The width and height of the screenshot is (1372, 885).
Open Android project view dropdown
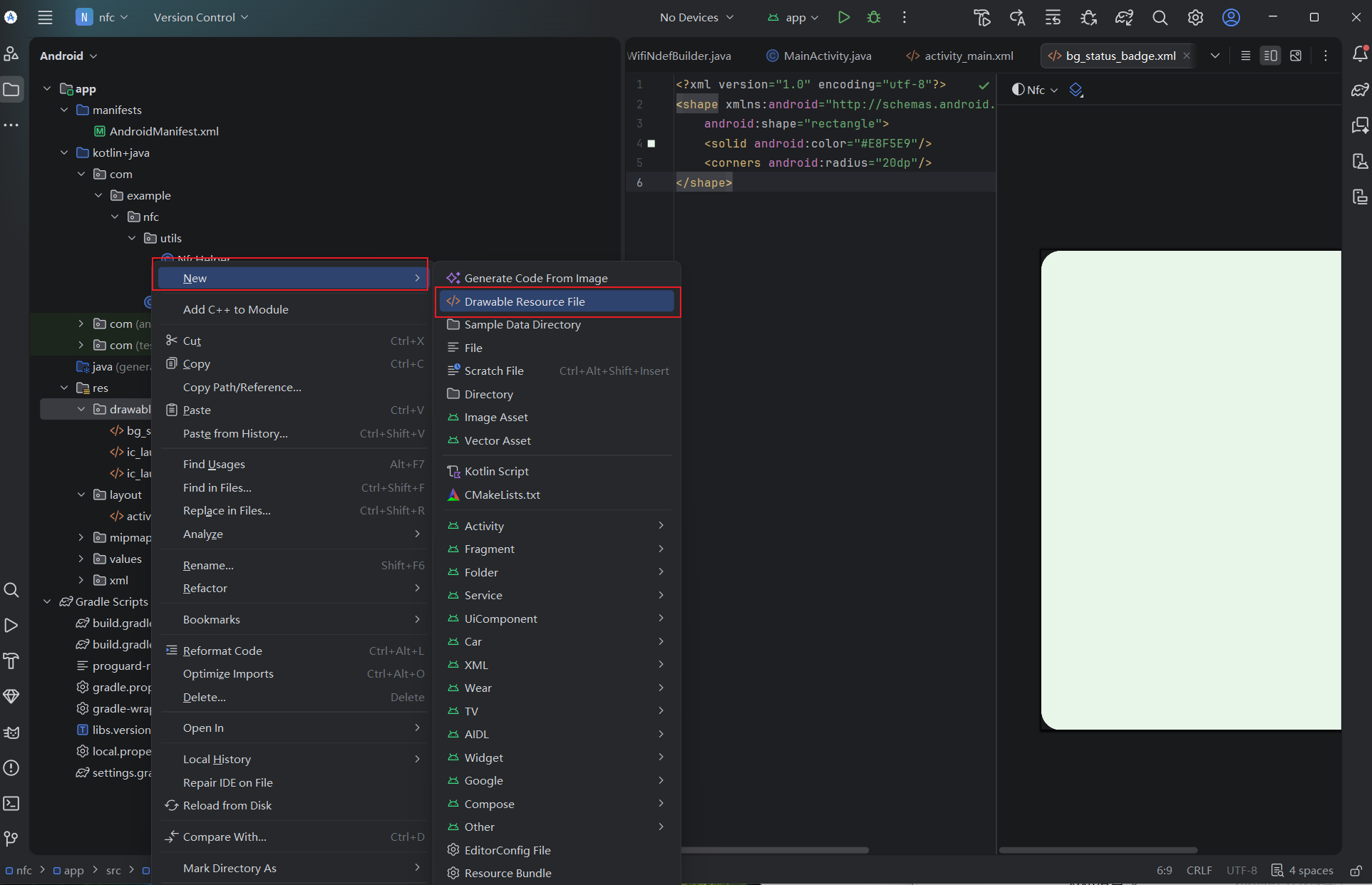[x=68, y=56]
